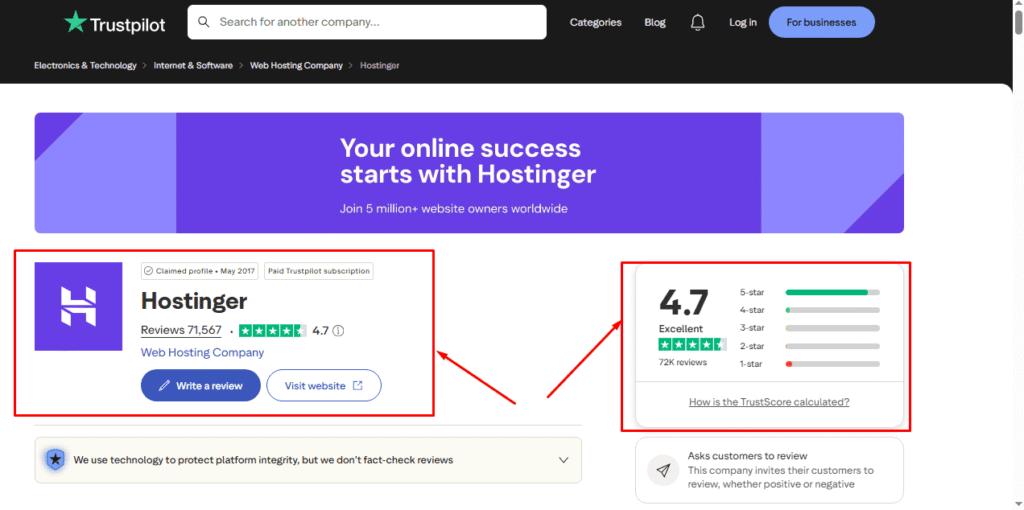Click the Hostinger promotional banner
Screen dimensions: 1024x510
pyautogui.click(x=469, y=173)
